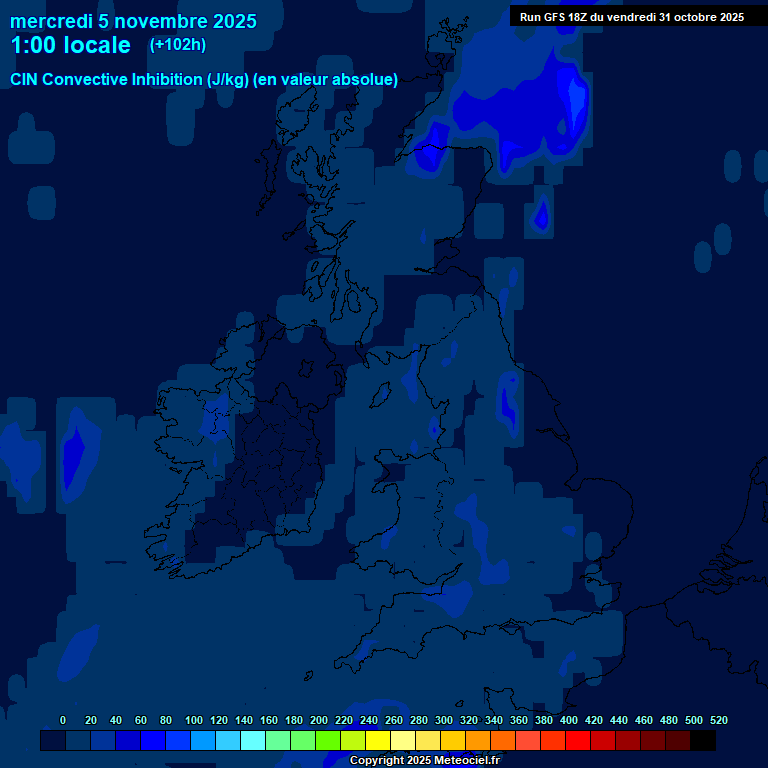Click the 1:00 locale time label
This screenshot has width=768, height=768.
[70, 46]
